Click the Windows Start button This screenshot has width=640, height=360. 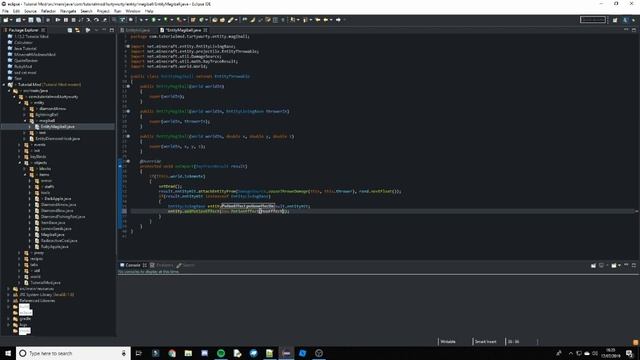8,353
